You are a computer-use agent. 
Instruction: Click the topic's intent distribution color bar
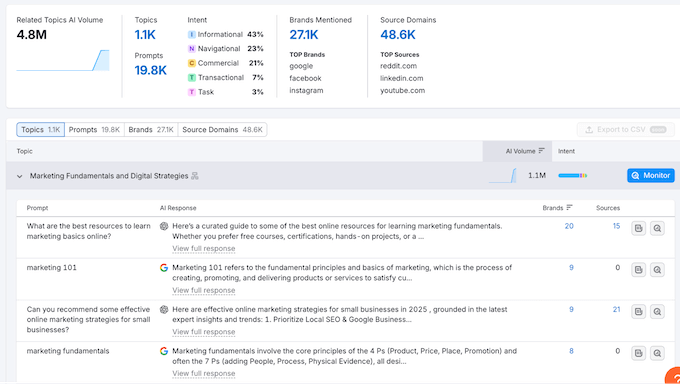[572, 176]
